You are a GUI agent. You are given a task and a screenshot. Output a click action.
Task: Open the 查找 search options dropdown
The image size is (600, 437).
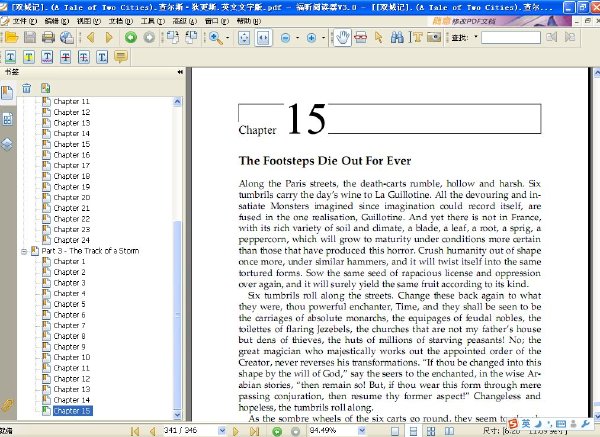476,37
